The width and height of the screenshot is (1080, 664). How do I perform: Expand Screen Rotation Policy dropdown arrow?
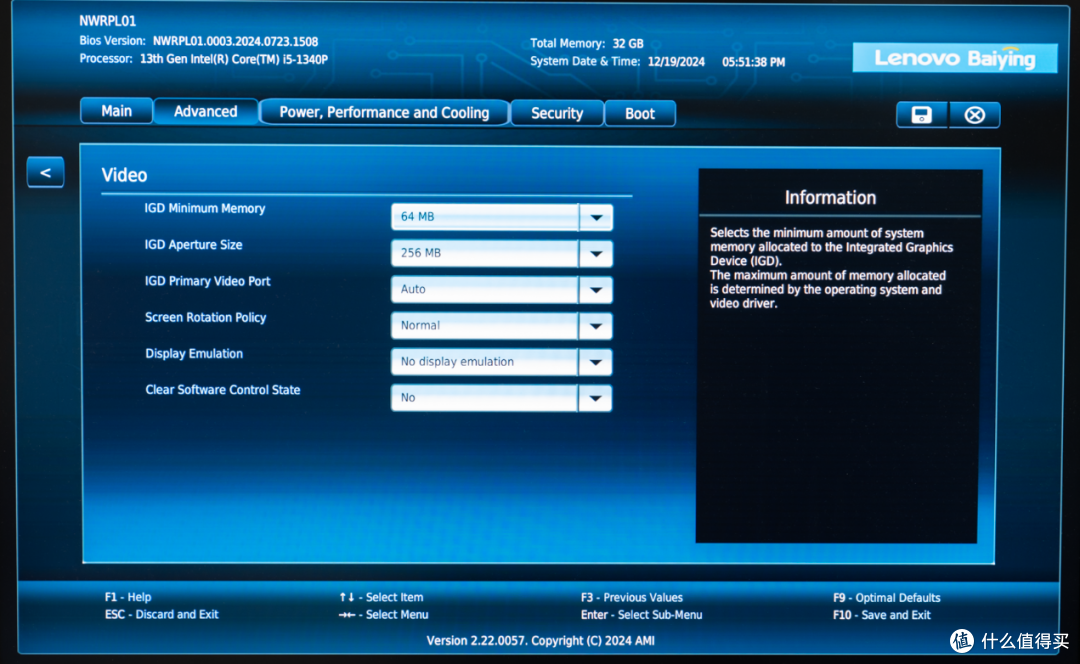point(596,326)
